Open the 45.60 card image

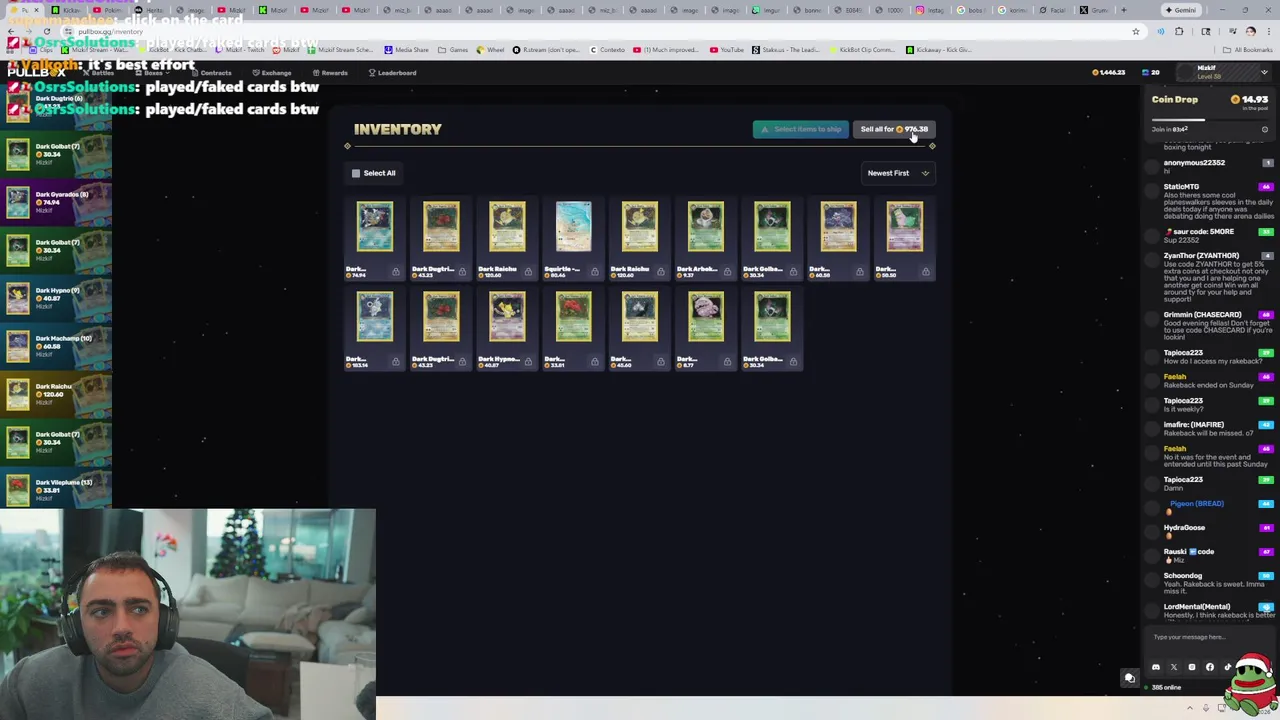point(640,316)
